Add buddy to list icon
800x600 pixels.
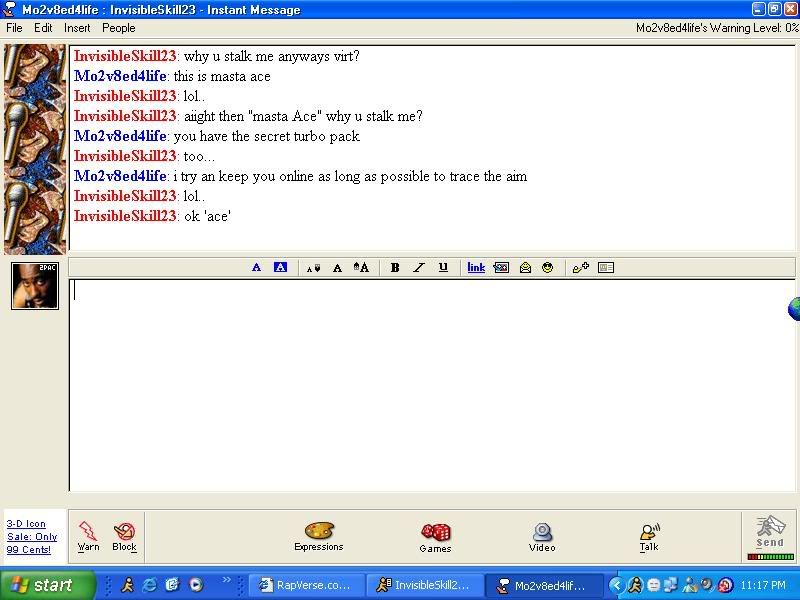click(x=581, y=267)
